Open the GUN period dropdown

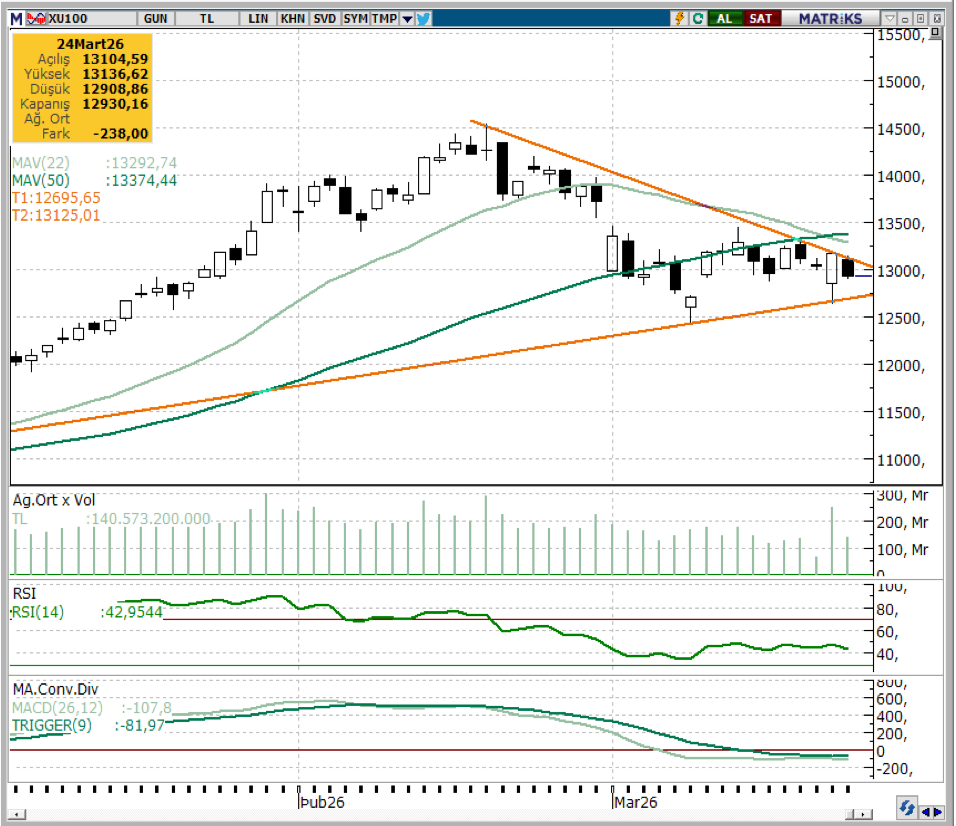pos(155,18)
